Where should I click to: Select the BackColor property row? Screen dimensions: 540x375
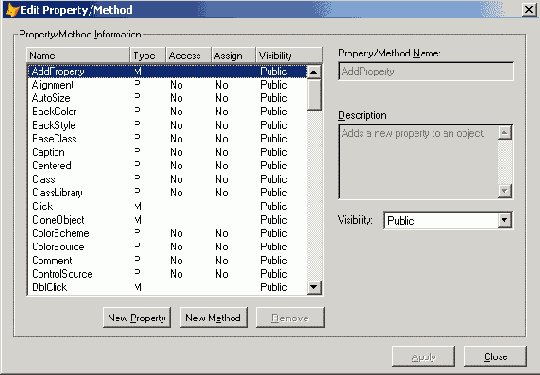coord(167,112)
